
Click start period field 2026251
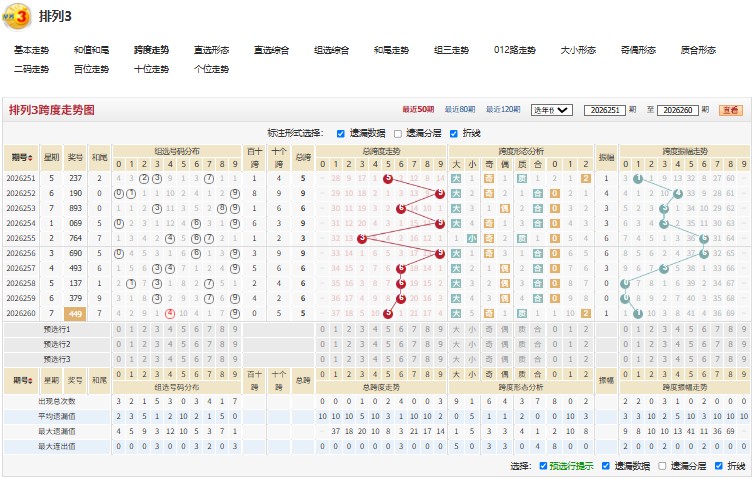click(605, 110)
